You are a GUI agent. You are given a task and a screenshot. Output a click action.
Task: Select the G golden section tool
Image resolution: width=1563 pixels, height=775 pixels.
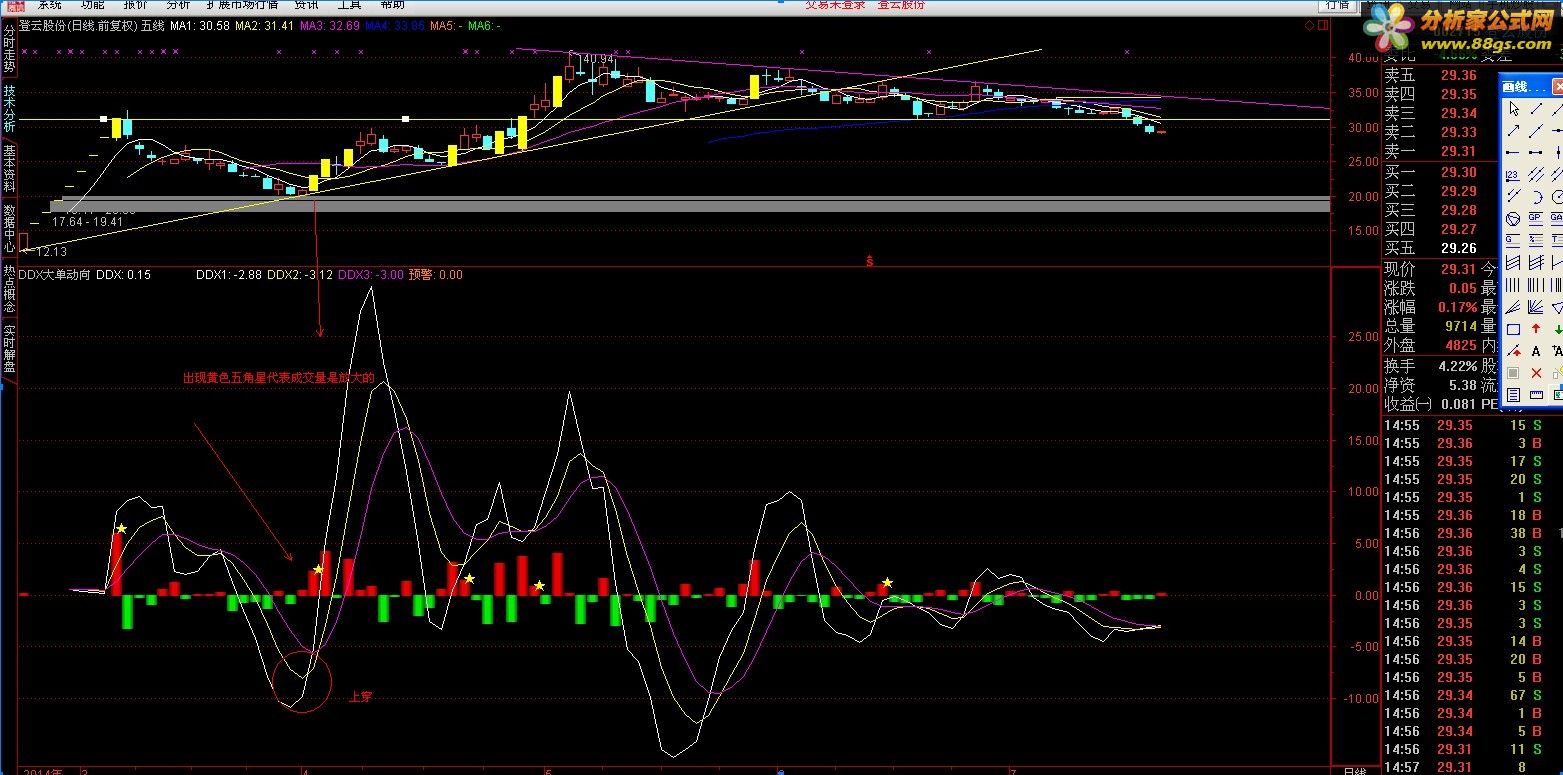[x=1513, y=239]
